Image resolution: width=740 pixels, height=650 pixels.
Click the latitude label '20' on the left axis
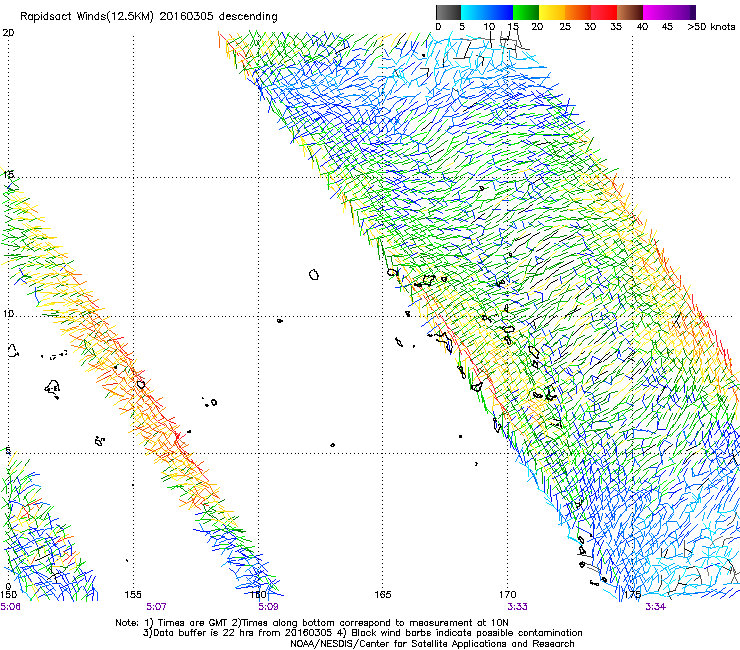click(x=8, y=33)
